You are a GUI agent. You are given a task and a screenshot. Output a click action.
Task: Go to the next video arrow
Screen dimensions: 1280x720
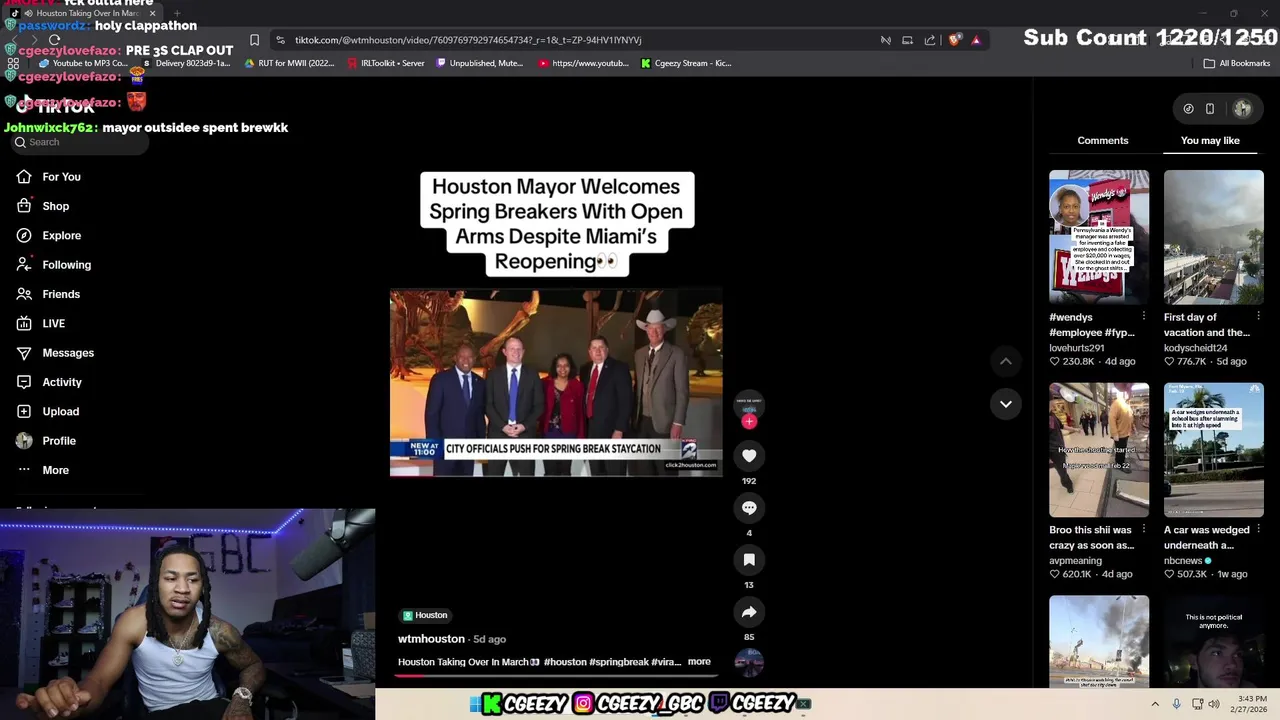pyautogui.click(x=1006, y=404)
